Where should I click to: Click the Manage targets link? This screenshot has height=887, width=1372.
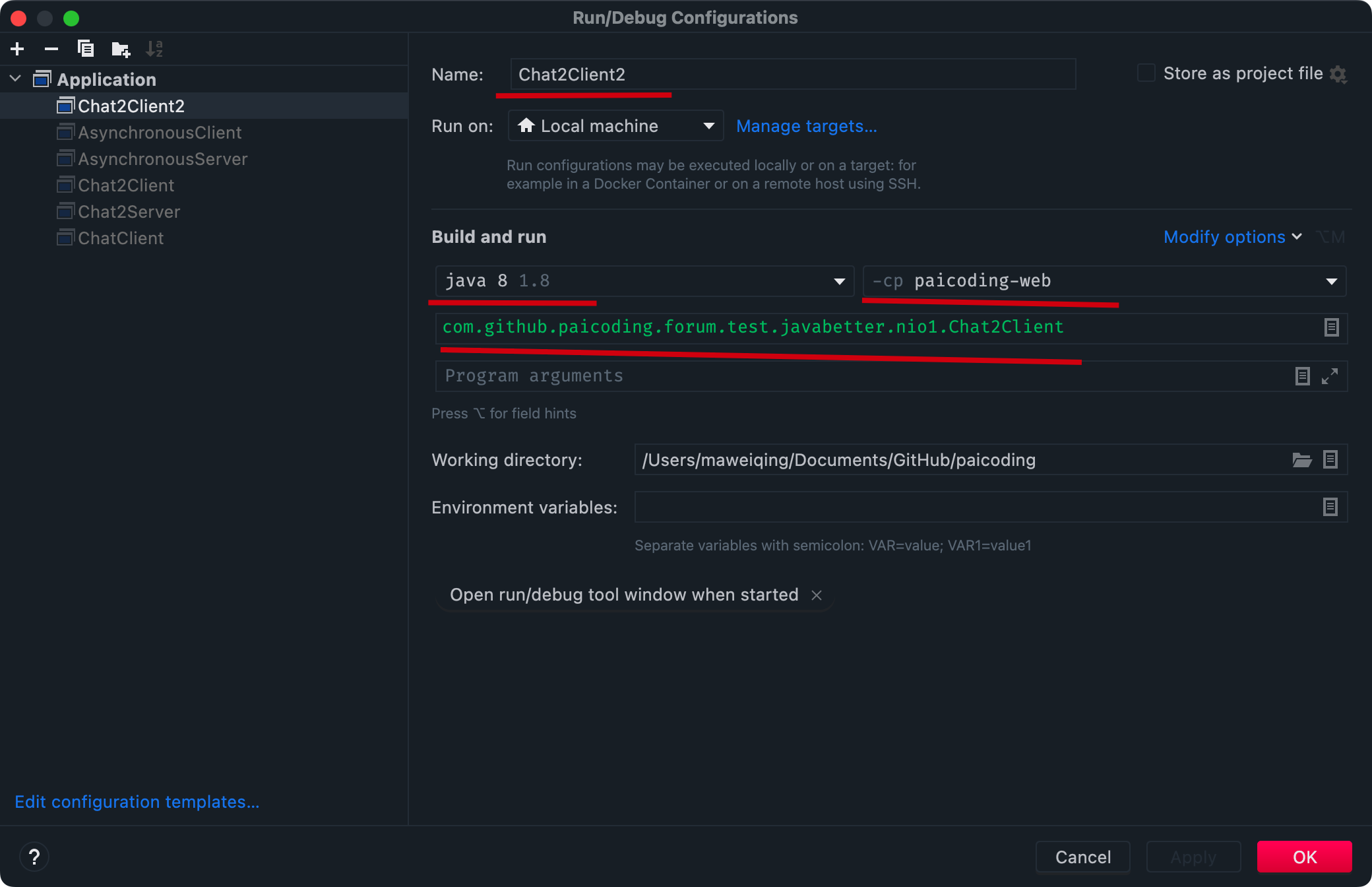click(x=806, y=126)
